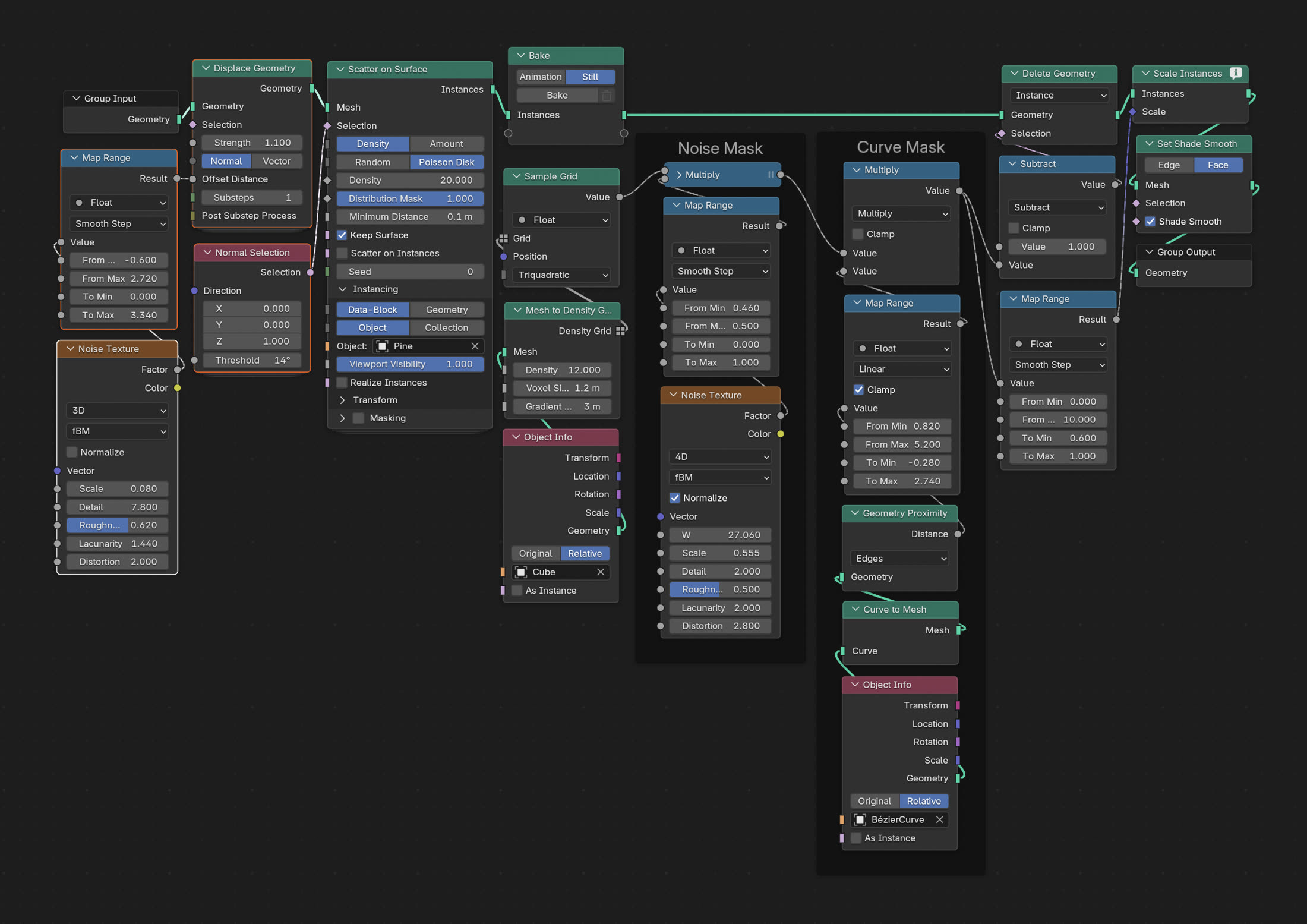The height and width of the screenshot is (924, 1307).
Task: Click the Scale Instances info icon
Action: 1236,73
